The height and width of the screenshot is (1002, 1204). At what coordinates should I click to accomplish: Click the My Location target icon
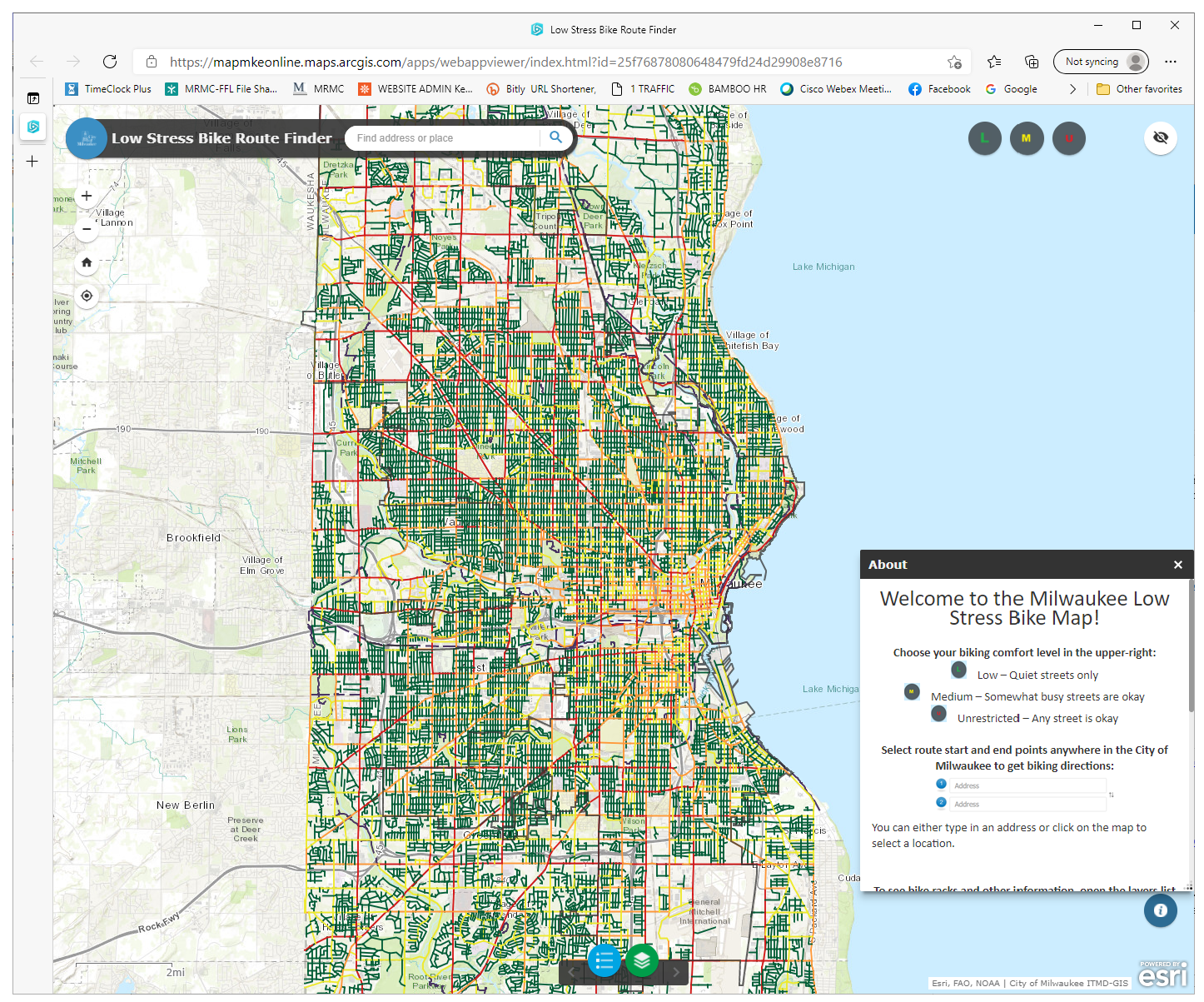[x=87, y=296]
